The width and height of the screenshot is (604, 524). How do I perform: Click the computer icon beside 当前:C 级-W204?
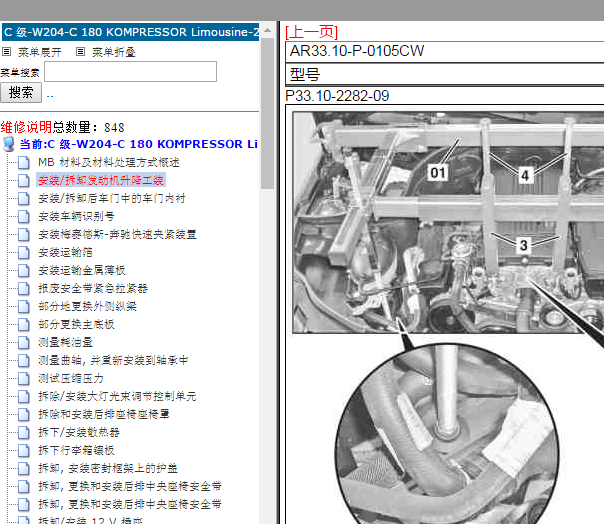pyautogui.click(x=9, y=144)
